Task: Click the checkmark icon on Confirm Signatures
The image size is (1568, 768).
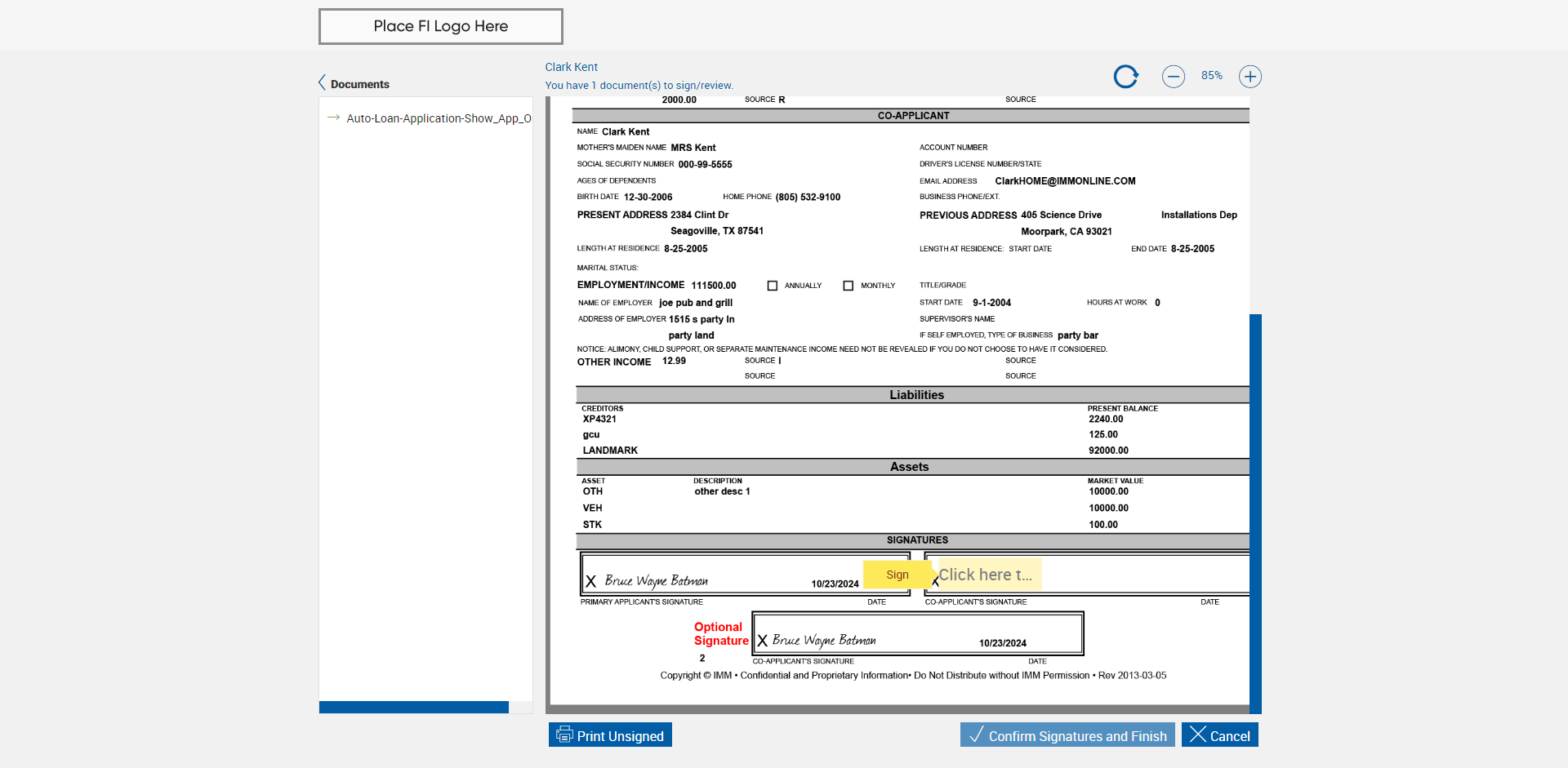Action: [976, 735]
